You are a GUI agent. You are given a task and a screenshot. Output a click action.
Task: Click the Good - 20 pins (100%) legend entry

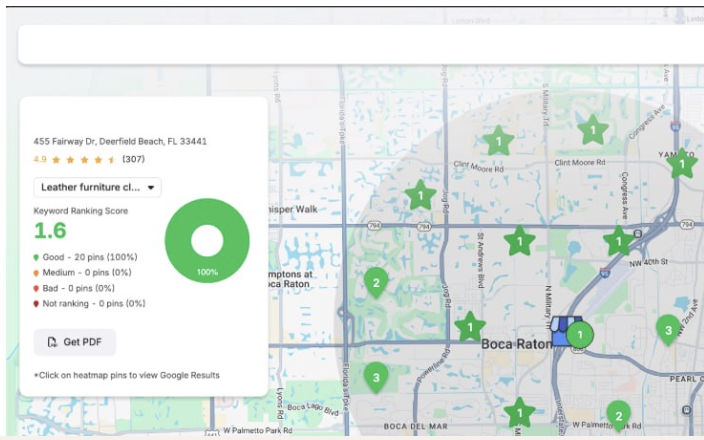(86, 257)
